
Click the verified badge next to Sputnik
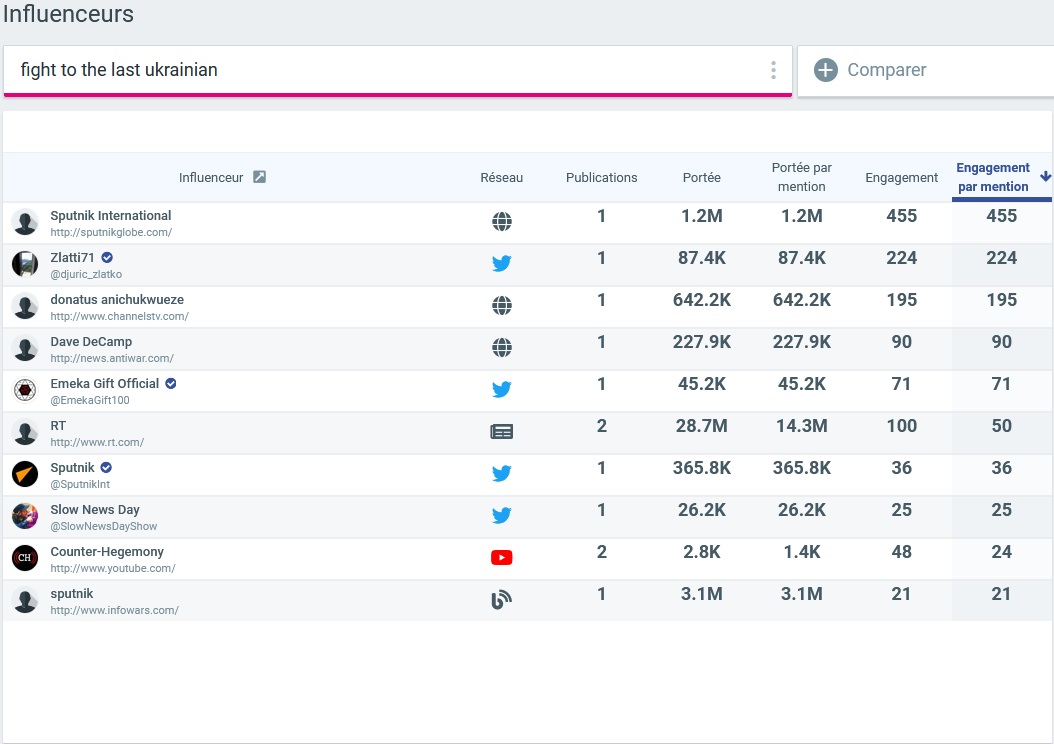click(x=106, y=467)
